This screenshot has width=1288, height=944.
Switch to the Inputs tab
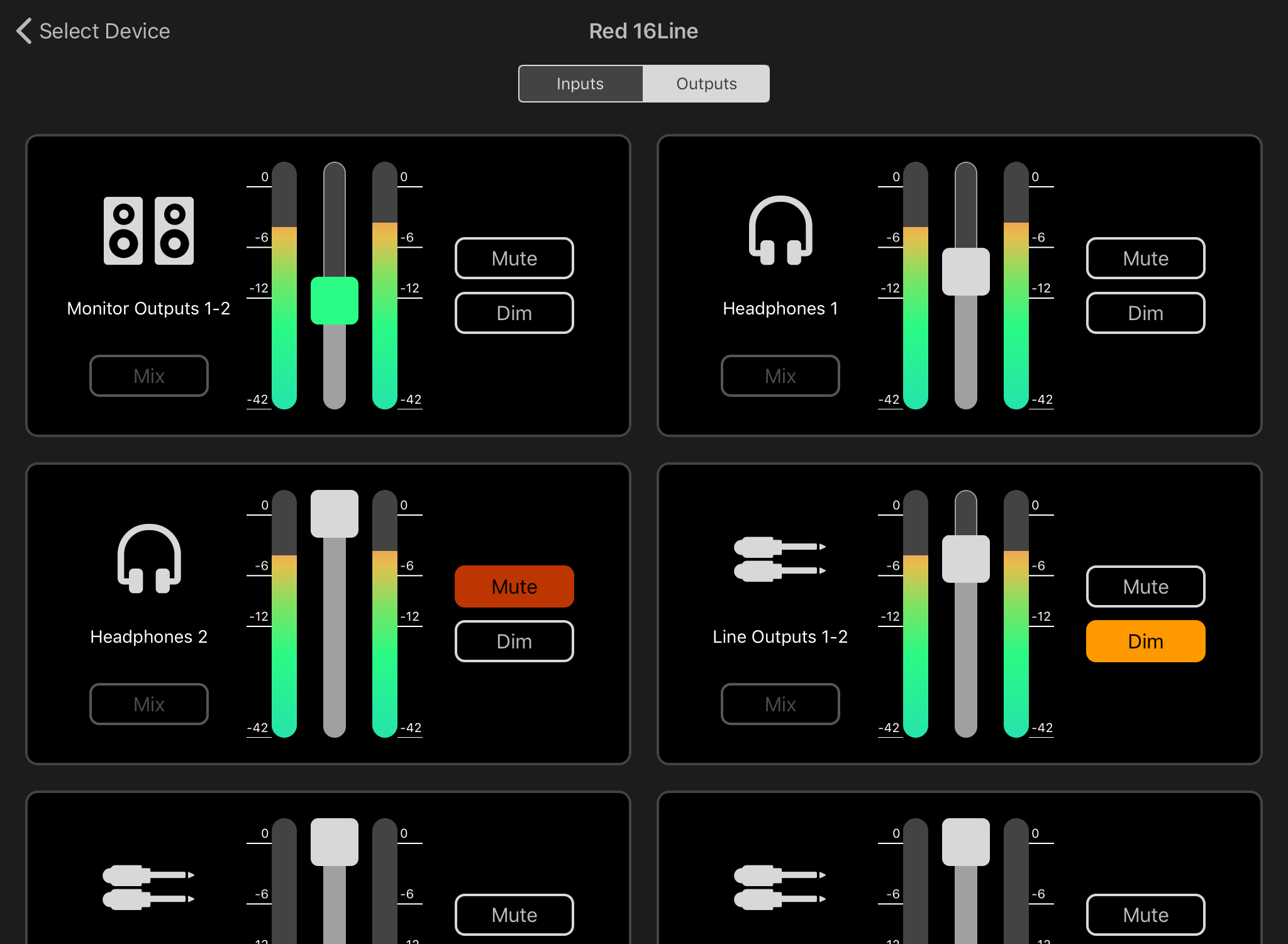pos(580,84)
